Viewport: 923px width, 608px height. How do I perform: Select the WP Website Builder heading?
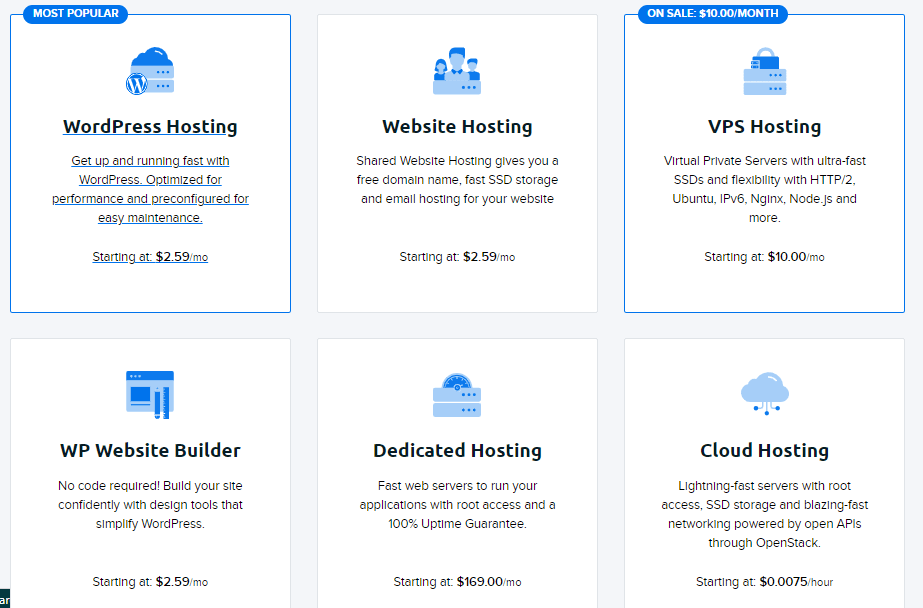[150, 450]
